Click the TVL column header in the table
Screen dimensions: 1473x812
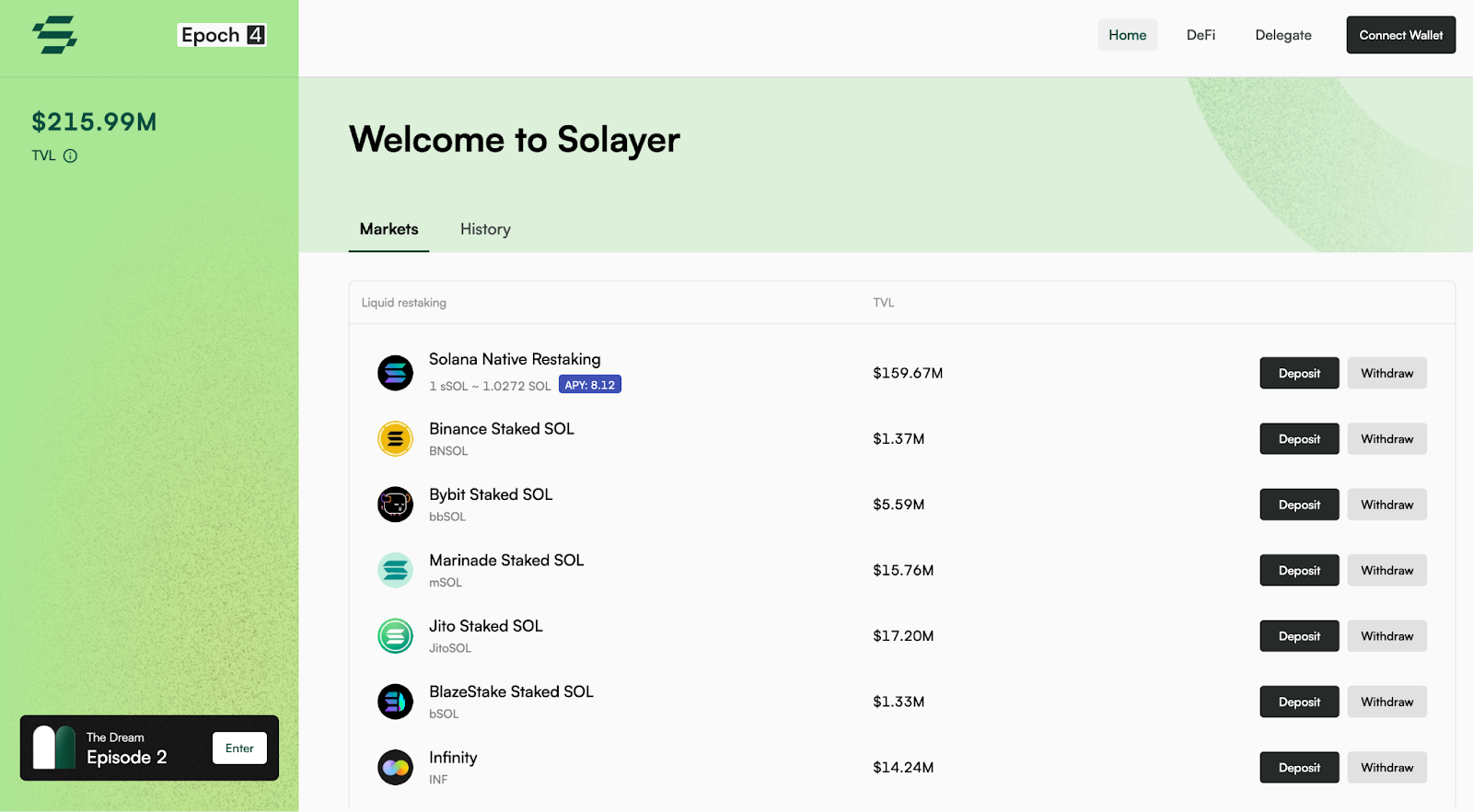[x=884, y=303]
